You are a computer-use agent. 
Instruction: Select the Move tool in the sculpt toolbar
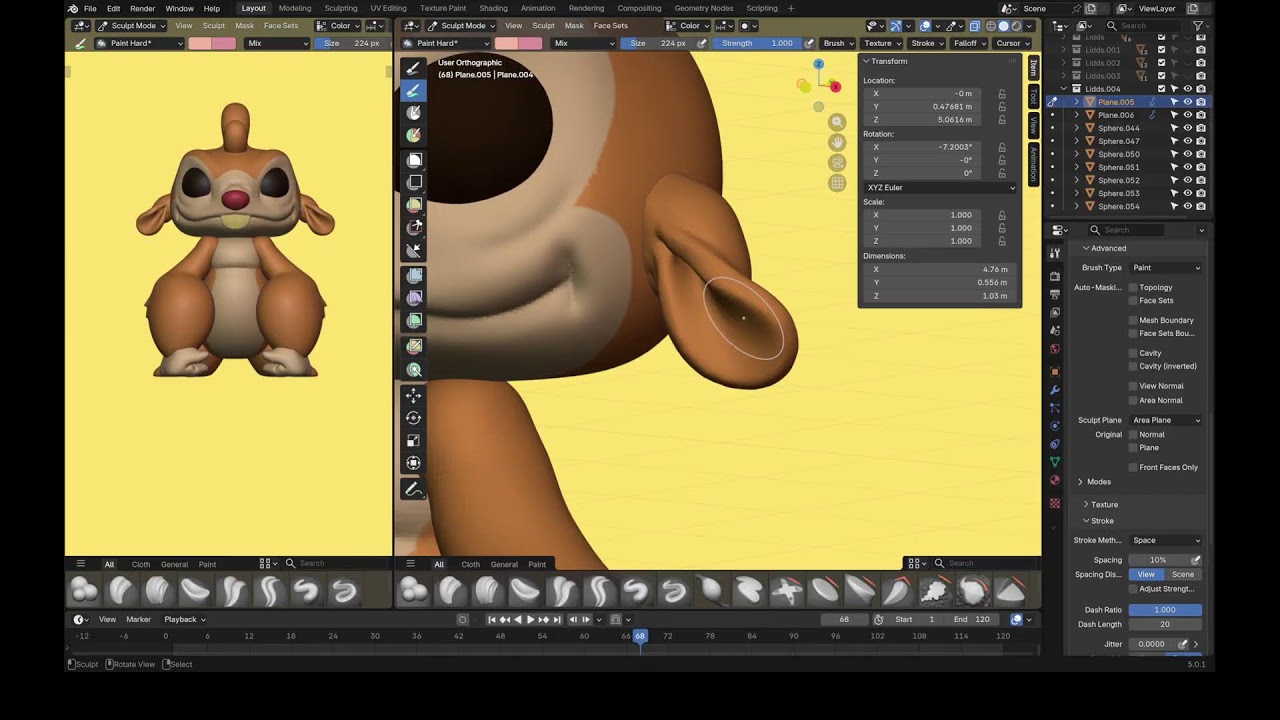pos(413,396)
